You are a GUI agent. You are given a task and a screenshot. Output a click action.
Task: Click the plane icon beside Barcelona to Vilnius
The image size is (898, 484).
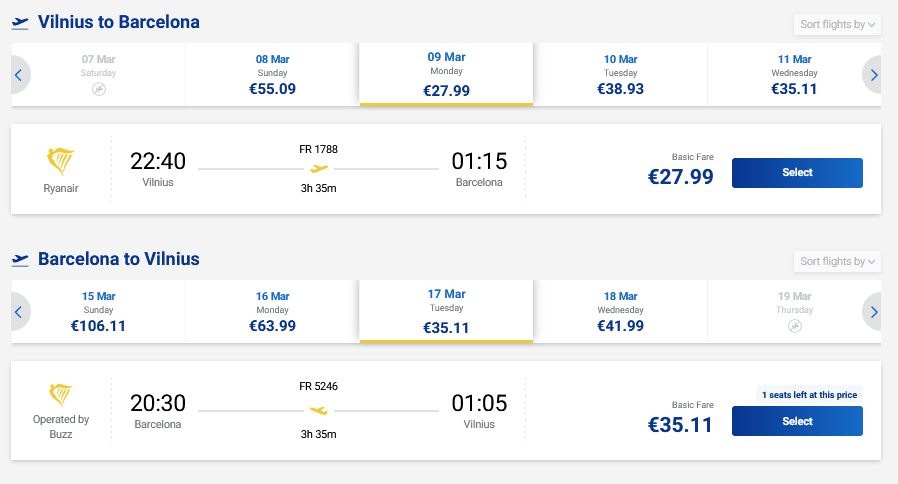20,260
